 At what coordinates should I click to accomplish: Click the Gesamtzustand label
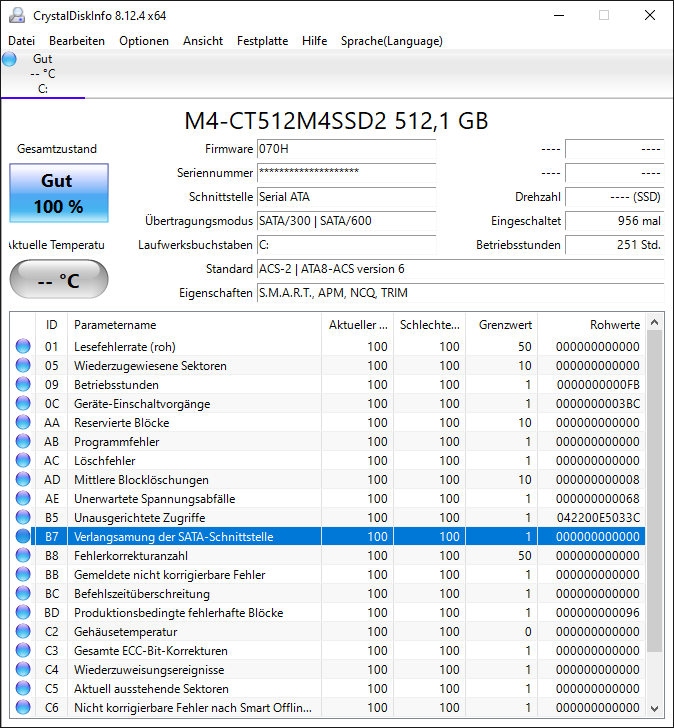coord(57,149)
